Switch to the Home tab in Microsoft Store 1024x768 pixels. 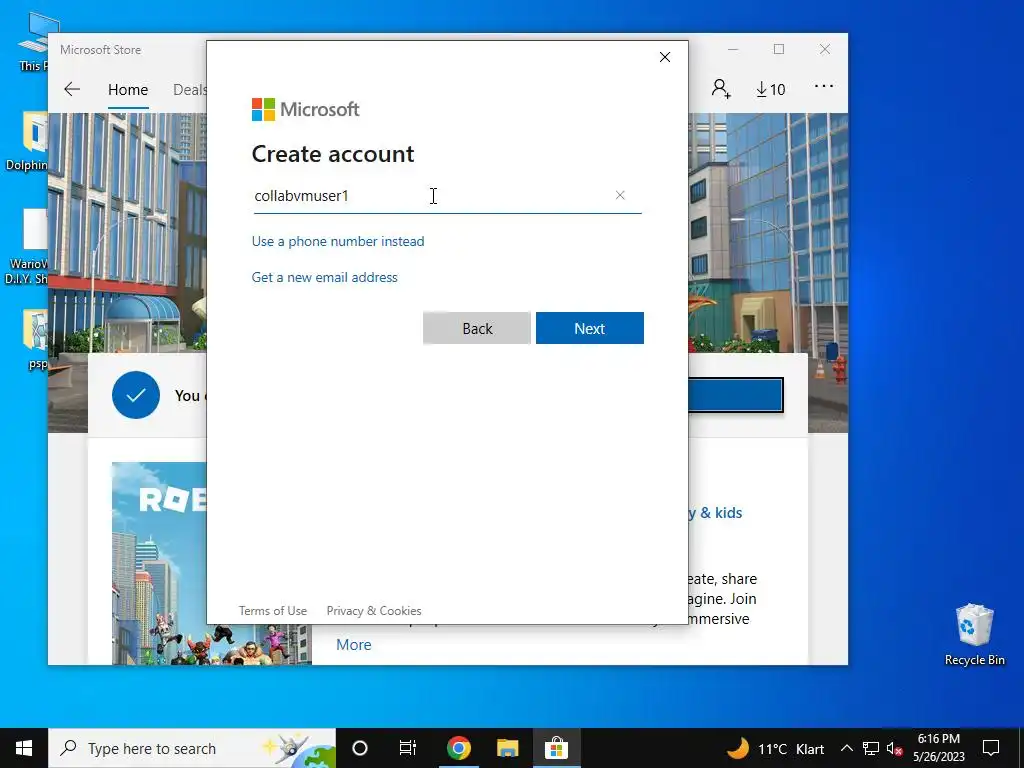128,89
